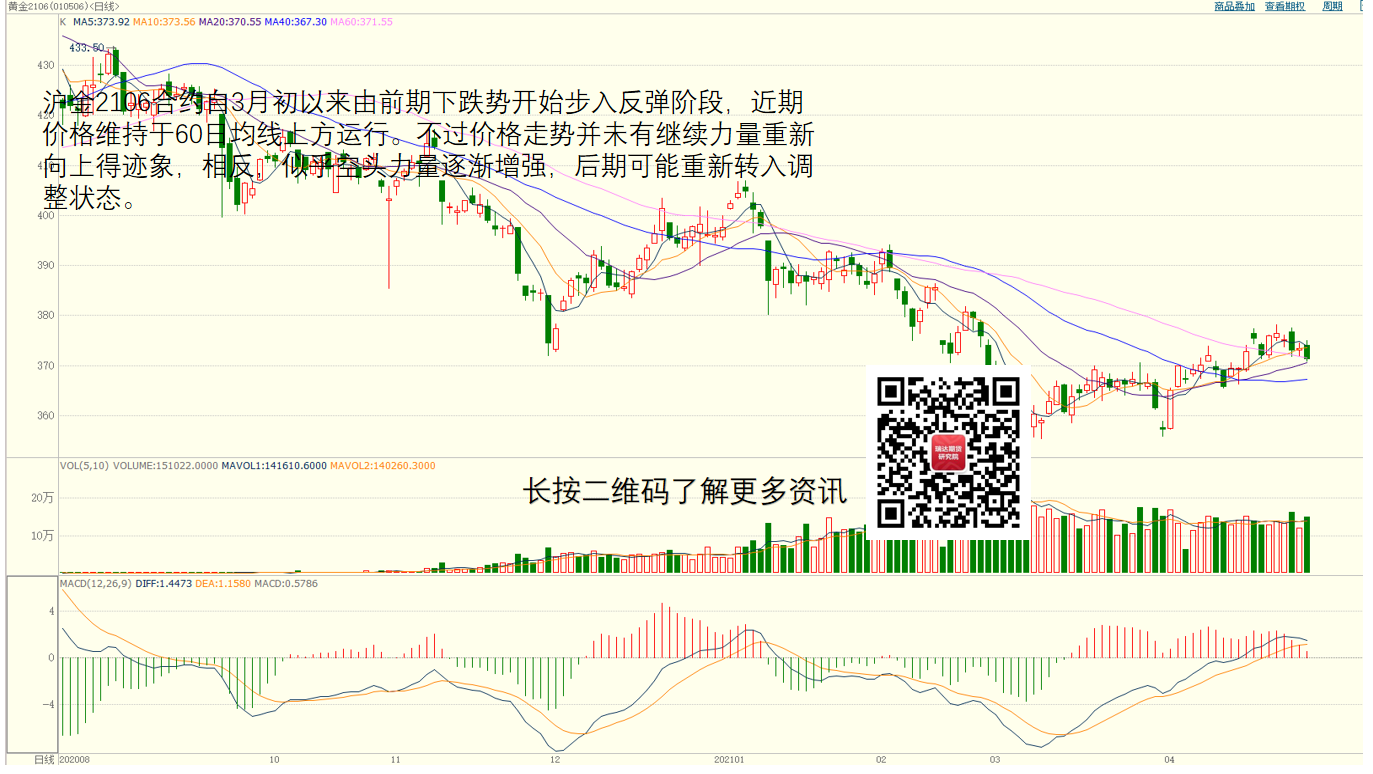
Task: Select the MA60 indicator label
Action: 362,22
